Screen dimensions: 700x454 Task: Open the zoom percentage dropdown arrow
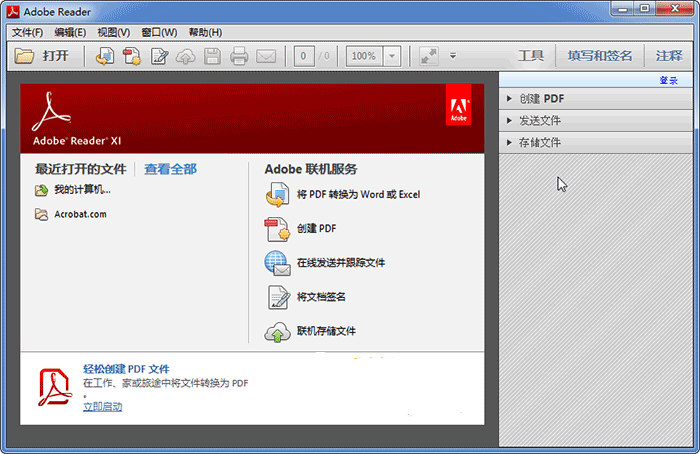point(392,56)
